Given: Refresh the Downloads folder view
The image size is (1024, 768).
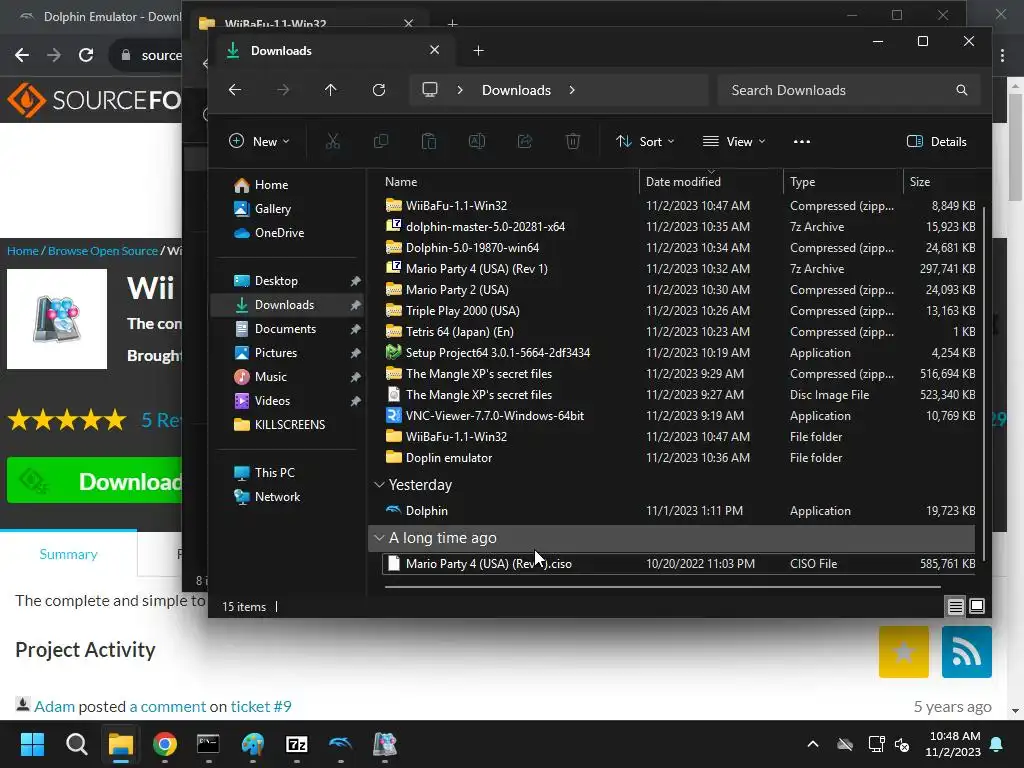Looking at the screenshot, I should 379,90.
